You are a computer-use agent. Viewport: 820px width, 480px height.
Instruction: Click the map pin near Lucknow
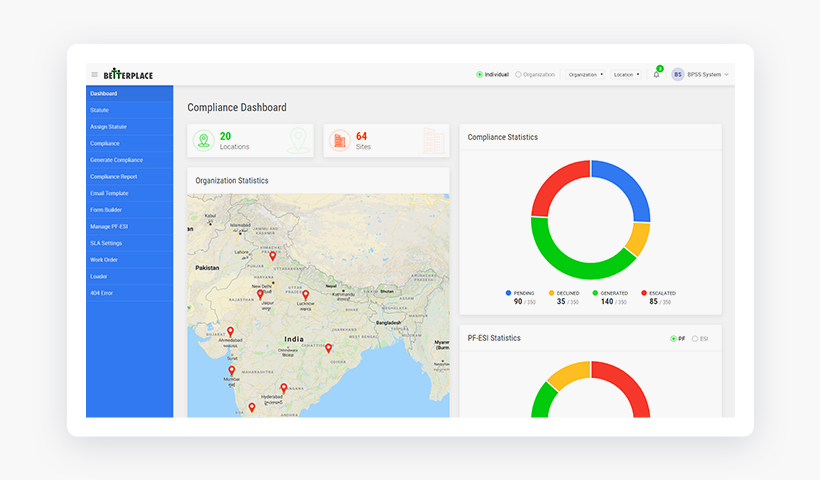pos(305,295)
